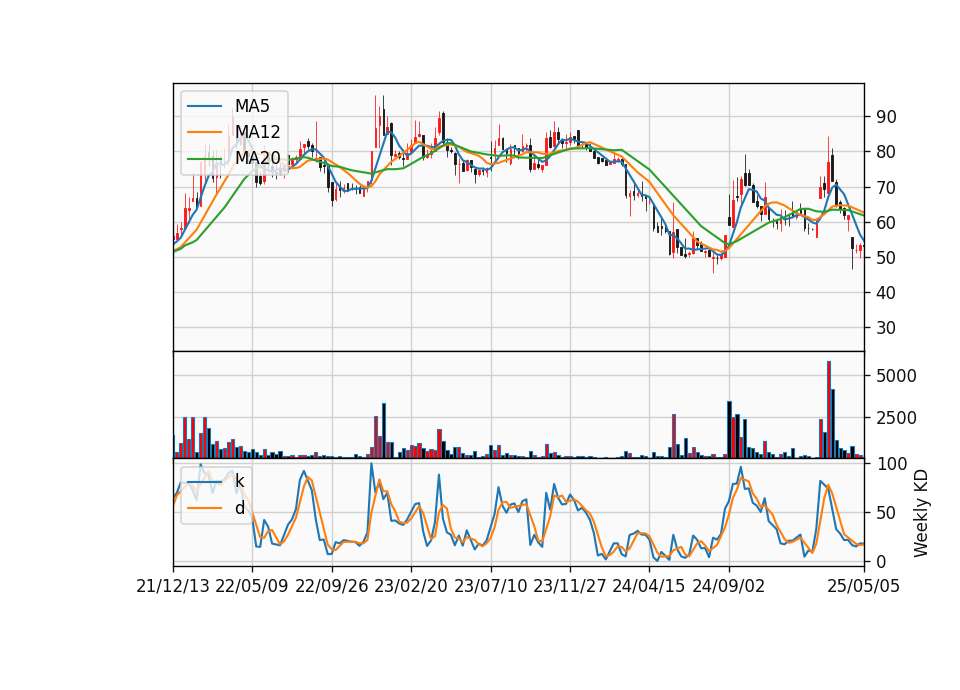
Task: Click the 21/12/13 date label
Action: [x=173, y=586]
